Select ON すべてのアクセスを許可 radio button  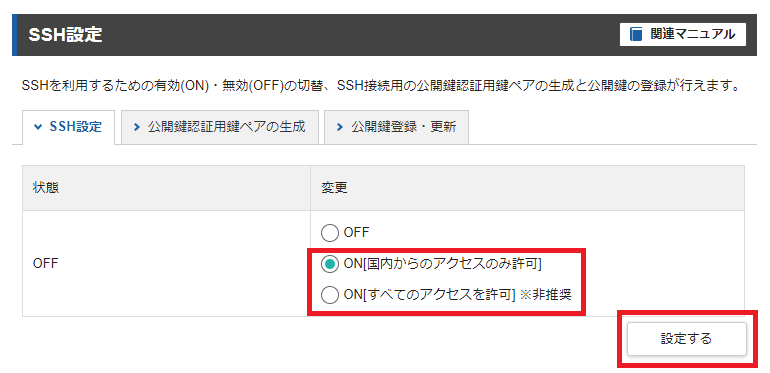pyautogui.click(x=330, y=295)
